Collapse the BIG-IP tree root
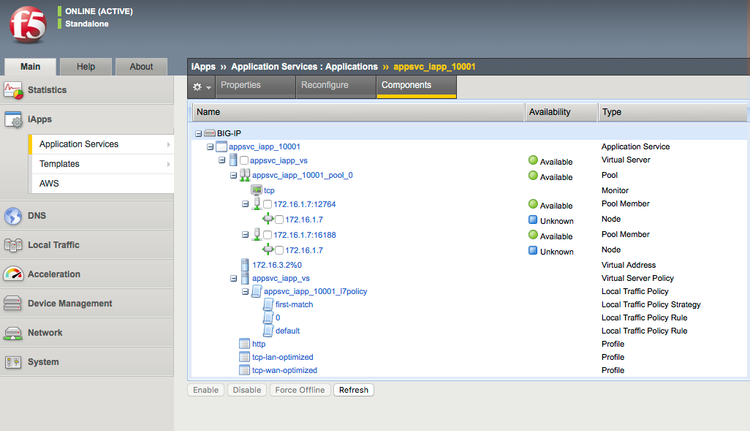This screenshot has width=750, height=431. pos(199,132)
